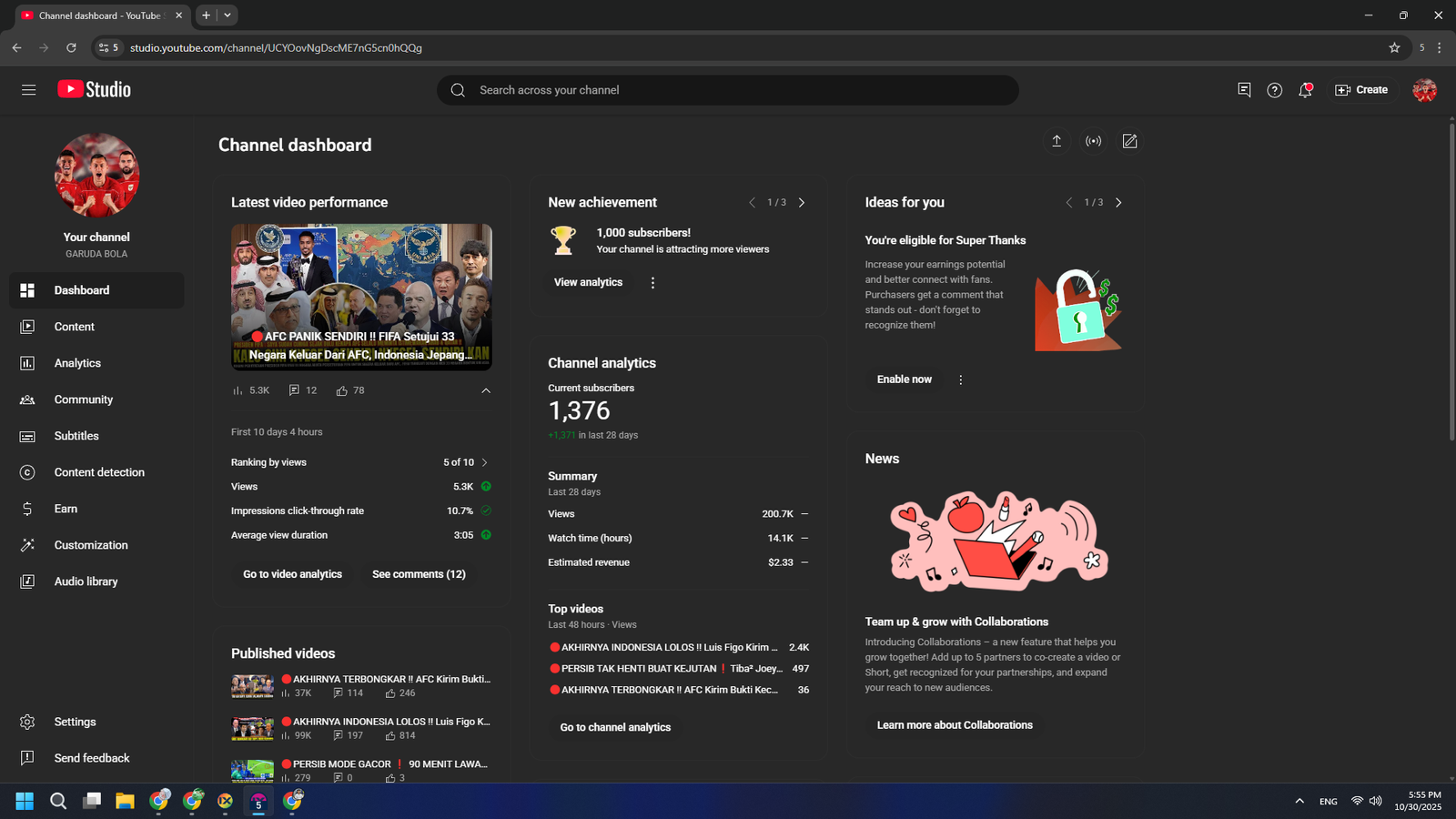Open the notifications bell icon
Image resolution: width=1456 pixels, height=819 pixels.
pos(1305,90)
